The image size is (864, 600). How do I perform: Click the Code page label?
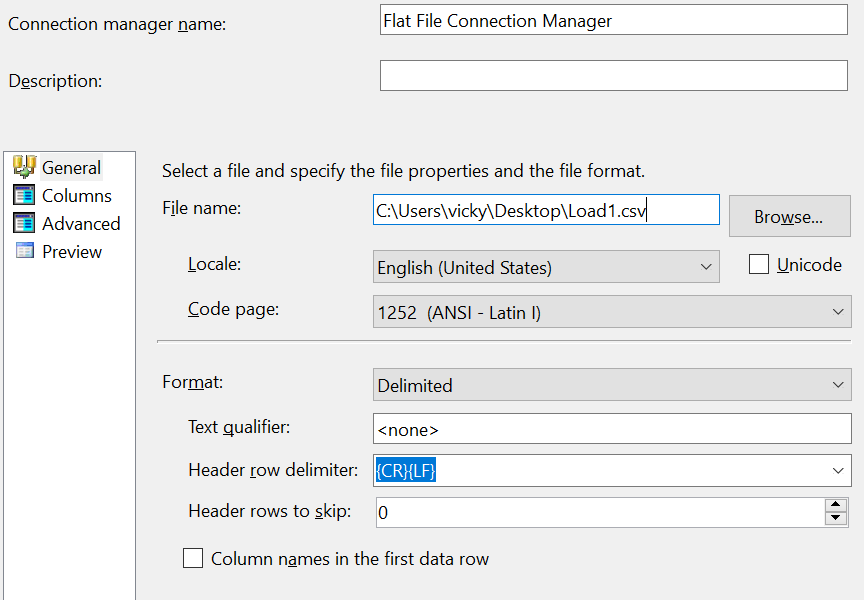click(x=233, y=309)
